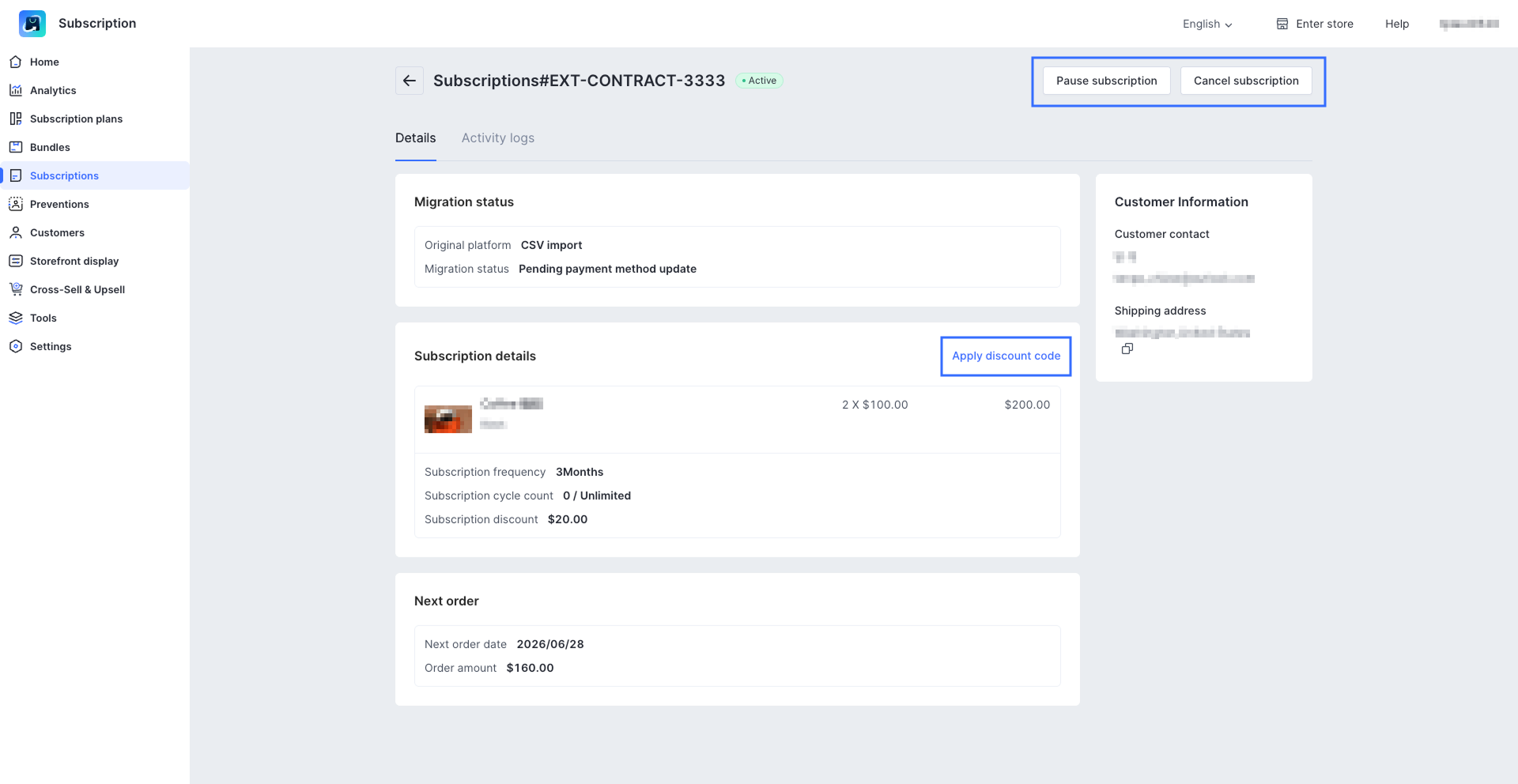
Task: Click the Apply discount code link
Action: (1006, 356)
